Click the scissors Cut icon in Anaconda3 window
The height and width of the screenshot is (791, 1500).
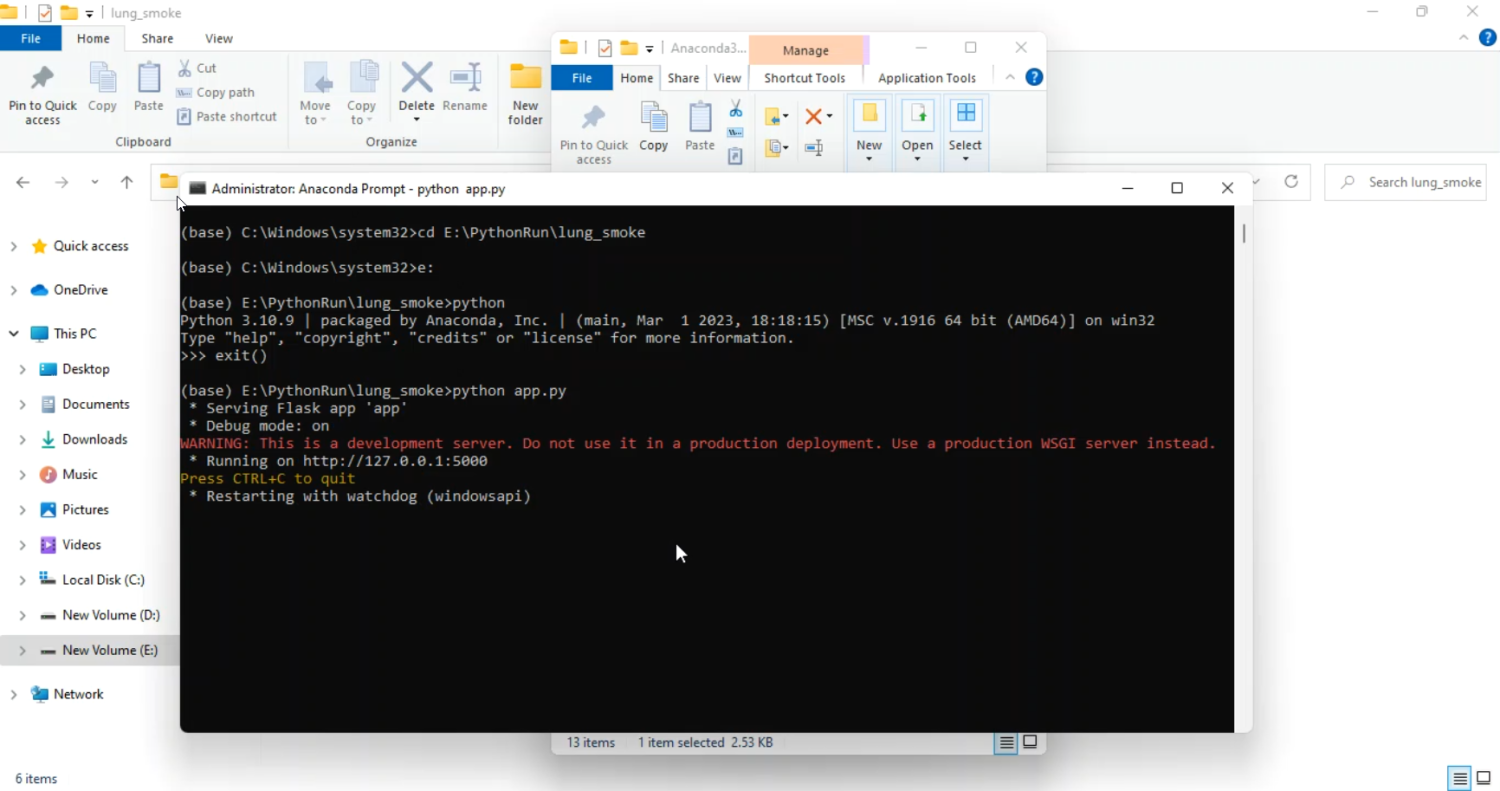point(736,109)
